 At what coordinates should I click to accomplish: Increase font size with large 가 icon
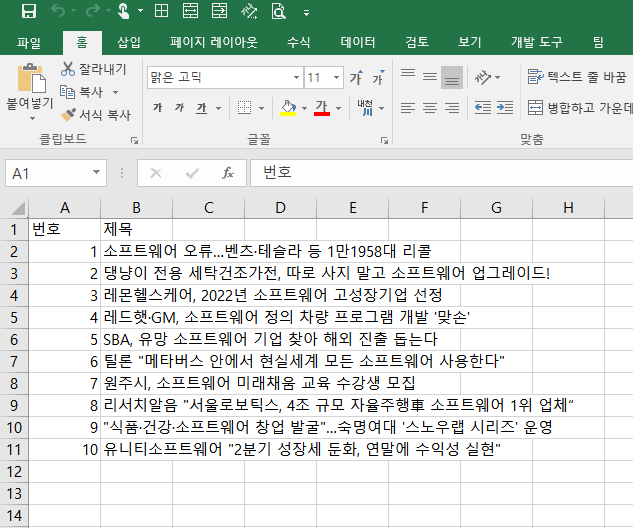[356, 78]
